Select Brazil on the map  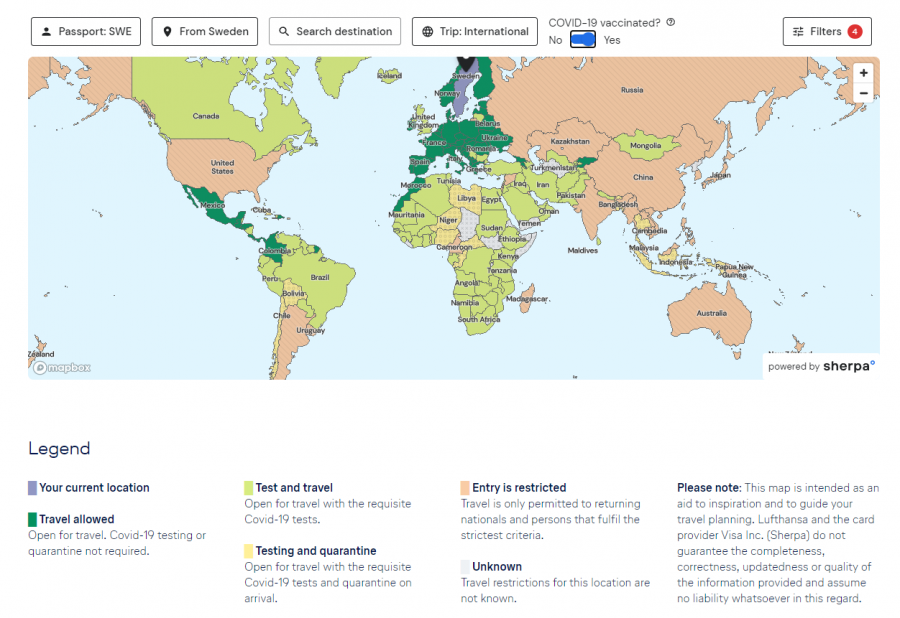point(320,277)
